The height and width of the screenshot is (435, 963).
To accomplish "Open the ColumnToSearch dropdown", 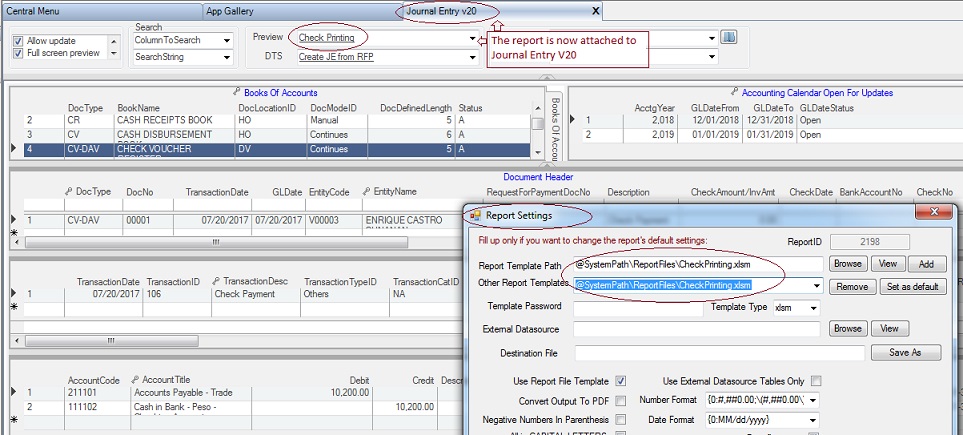I will pyautogui.click(x=227, y=41).
